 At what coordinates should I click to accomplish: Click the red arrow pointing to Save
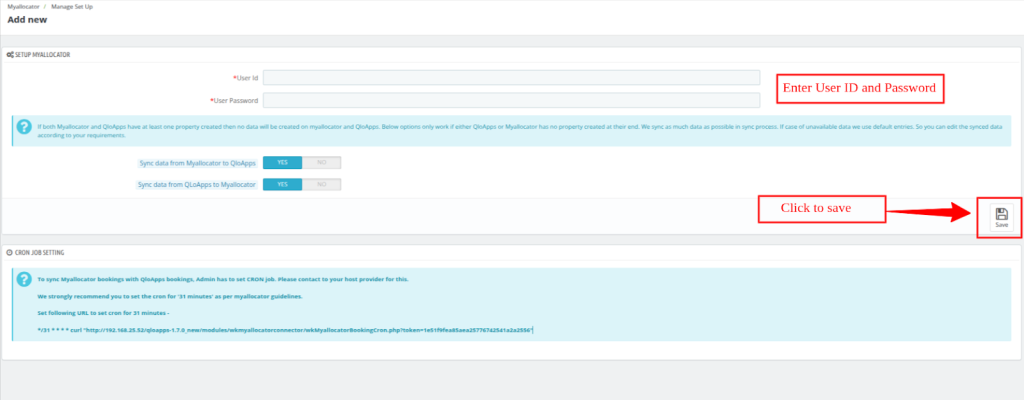point(929,213)
